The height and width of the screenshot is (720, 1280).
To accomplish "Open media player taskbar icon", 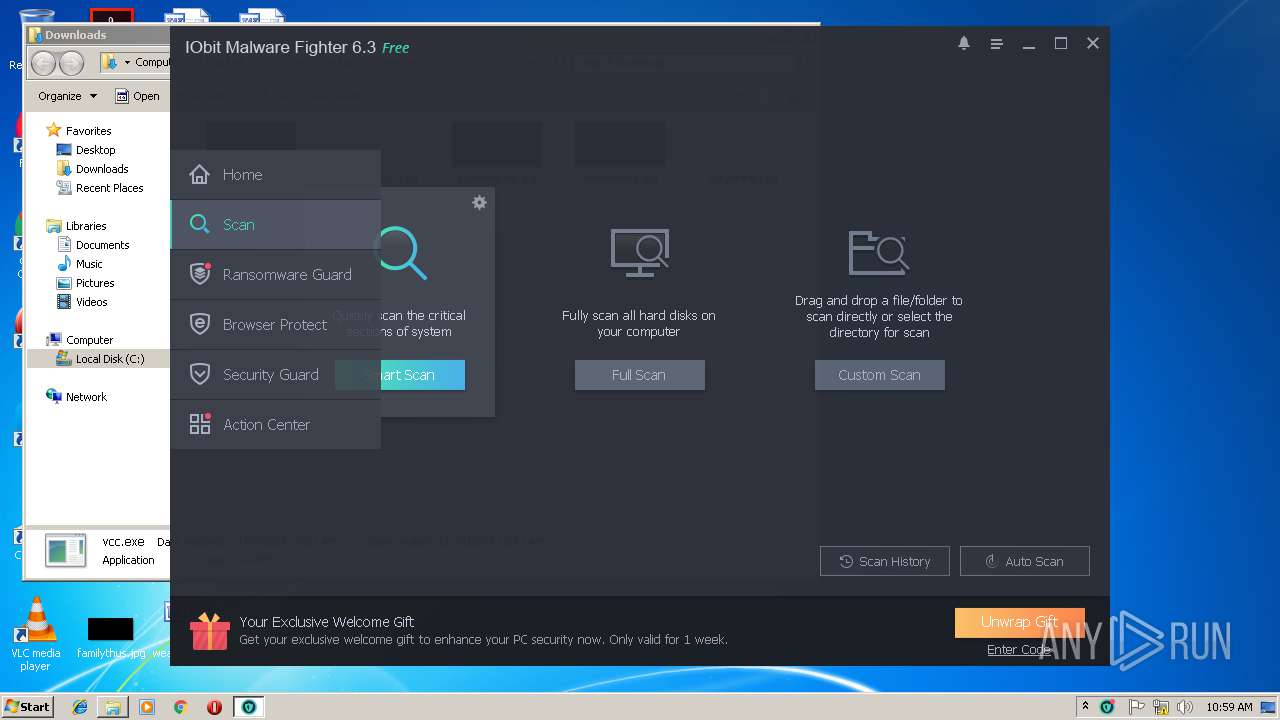I will [x=147, y=707].
